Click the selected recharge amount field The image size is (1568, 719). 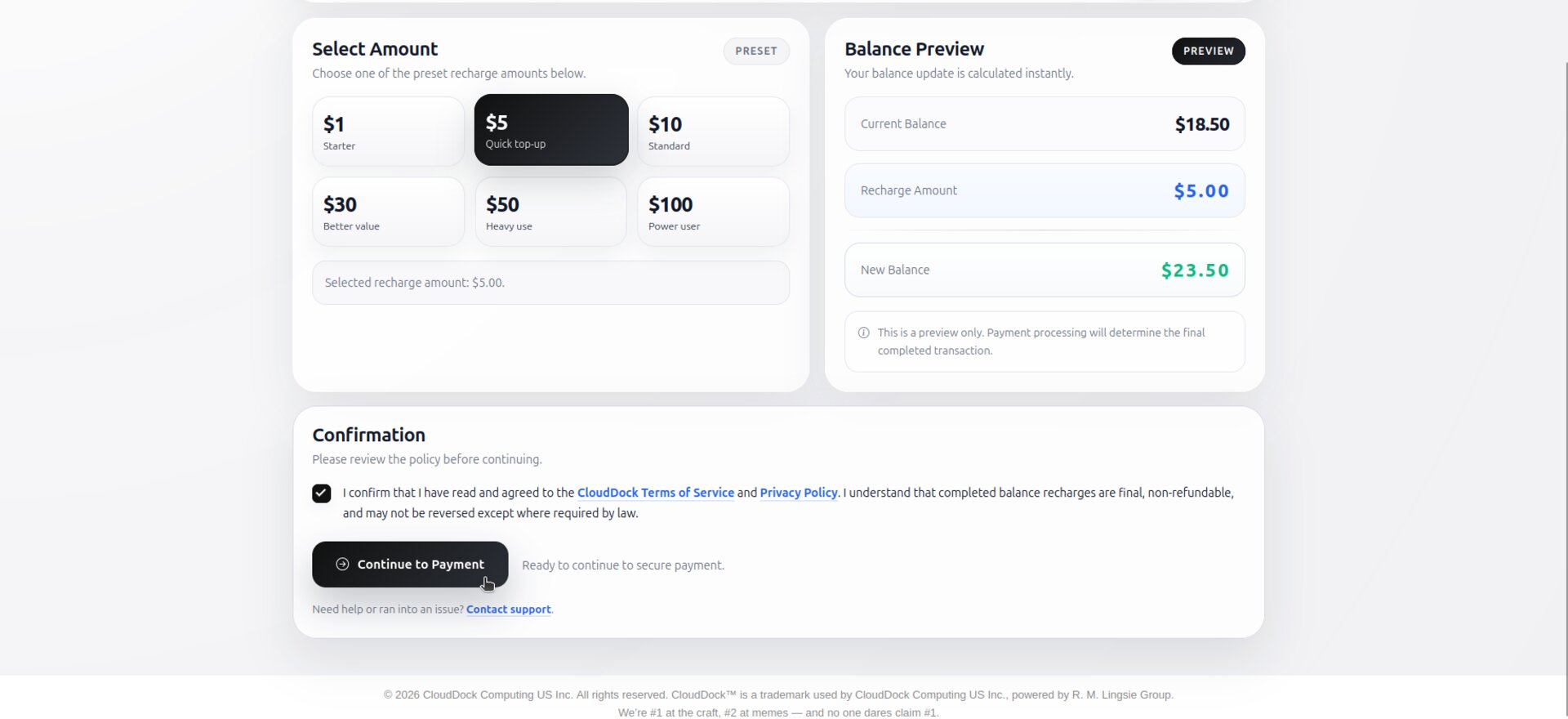point(550,283)
